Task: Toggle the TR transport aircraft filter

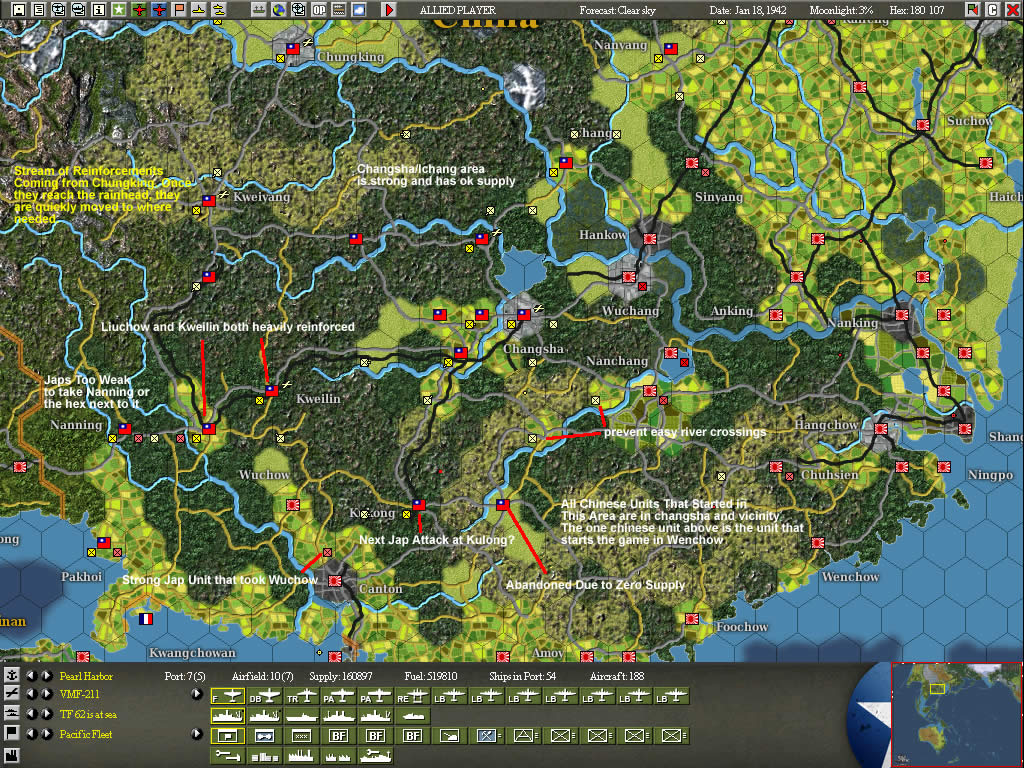Action: (x=302, y=697)
